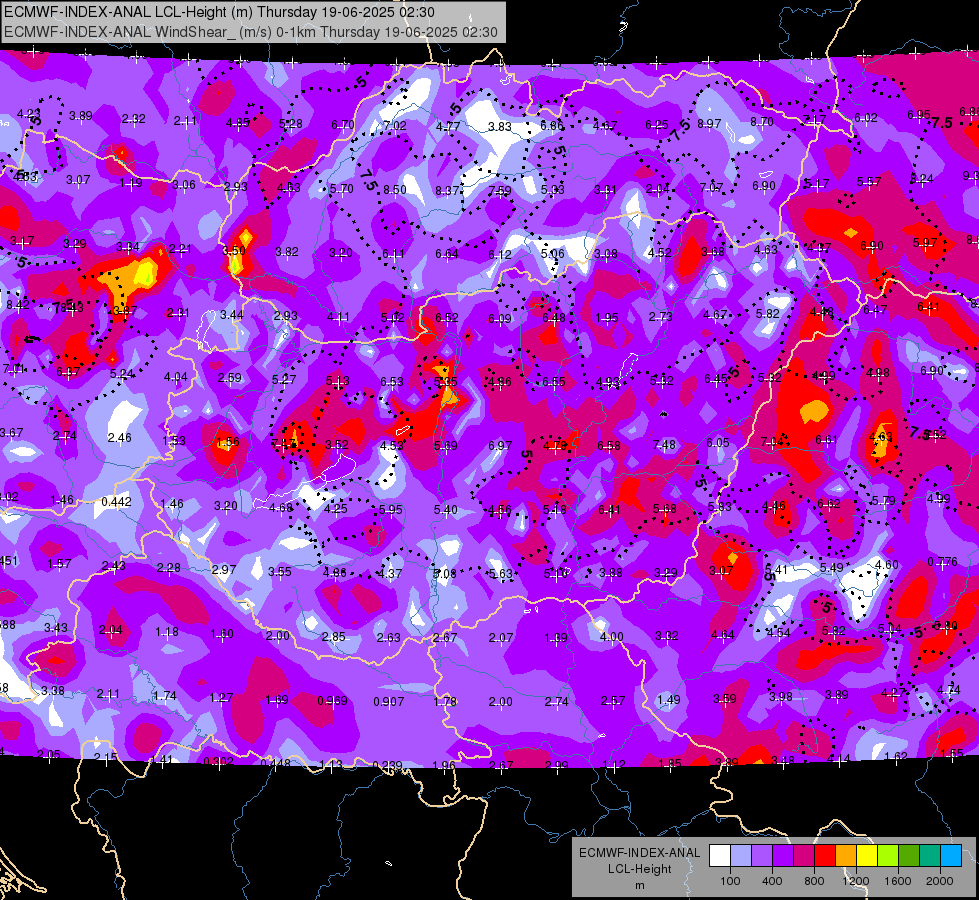
Task: Click the grid value '7.04'
Action: 772,442
